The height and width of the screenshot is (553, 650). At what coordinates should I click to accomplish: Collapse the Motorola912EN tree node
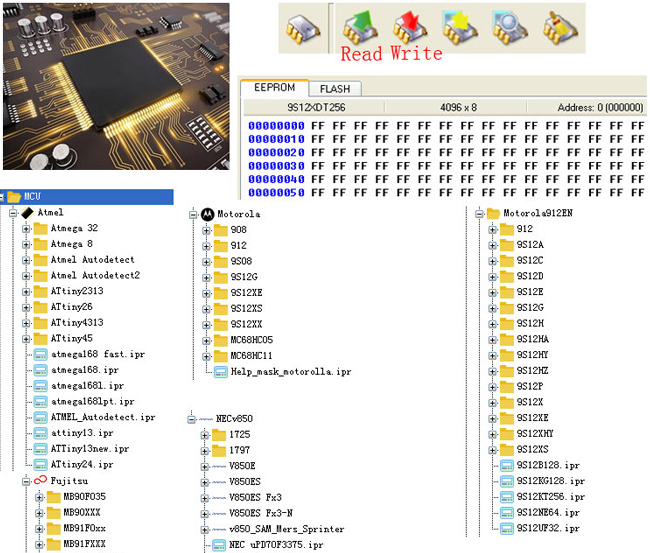[x=479, y=214]
